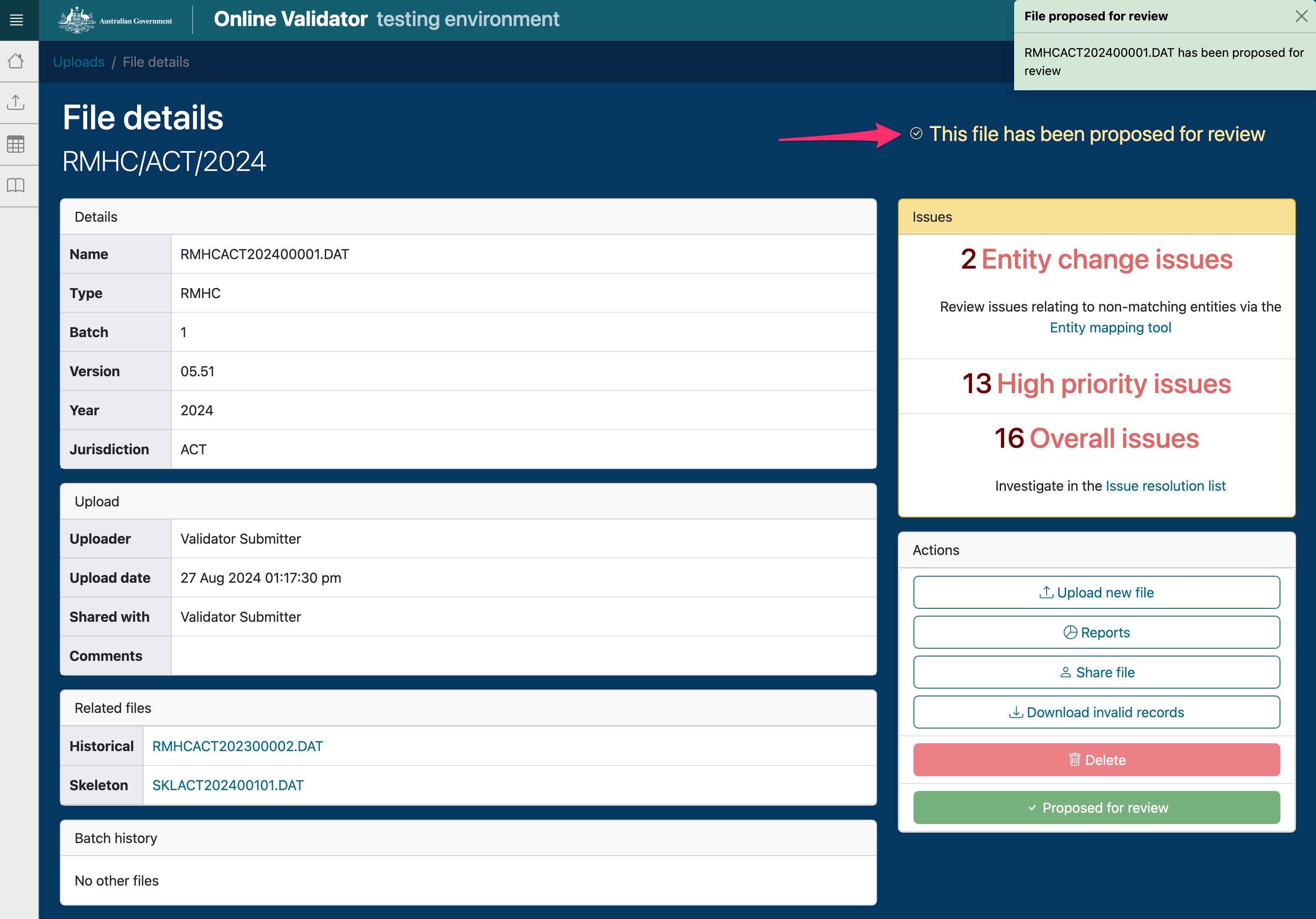
Task: Dismiss the File proposed for review notification
Action: [1301, 16]
